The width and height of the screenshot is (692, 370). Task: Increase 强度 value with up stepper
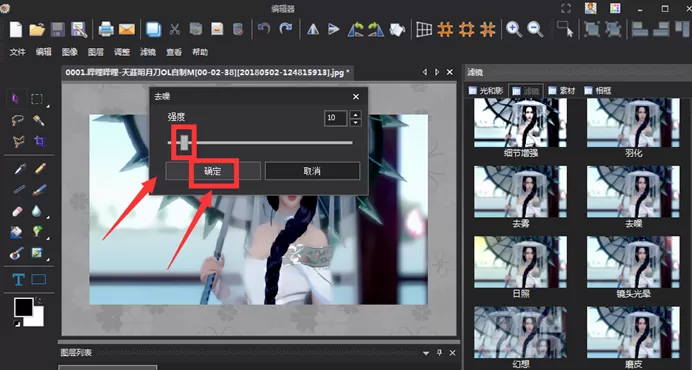355,114
